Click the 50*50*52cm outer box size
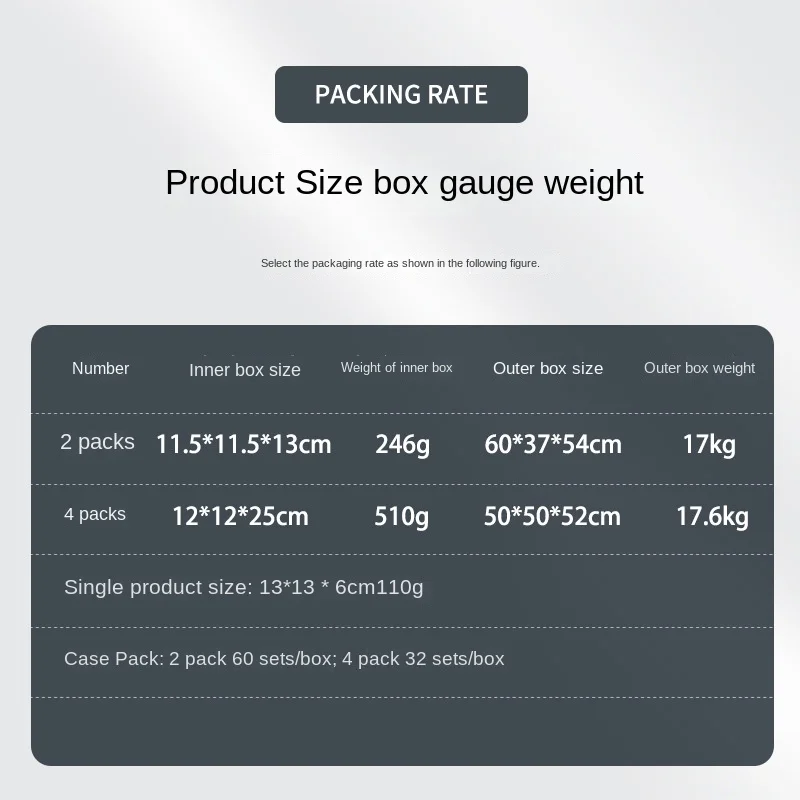The width and height of the screenshot is (800, 800). [x=552, y=516]
